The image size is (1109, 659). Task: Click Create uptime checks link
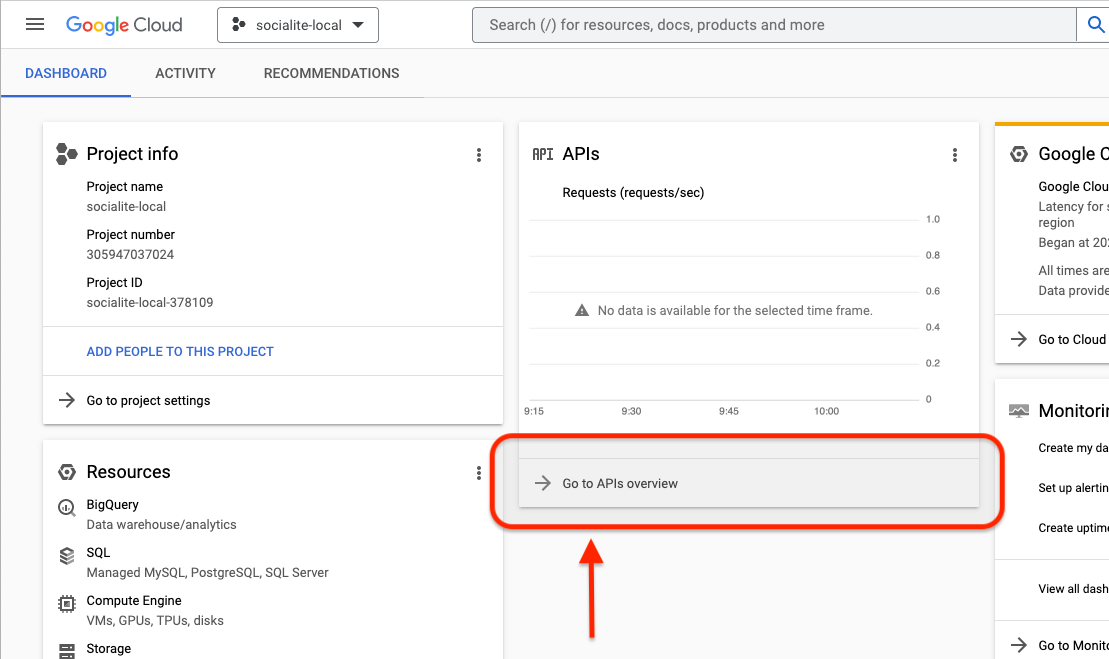coord(1073,527)
